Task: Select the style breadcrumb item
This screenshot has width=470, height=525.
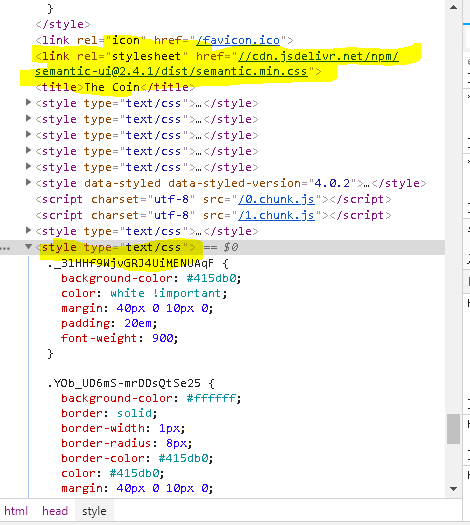Action: tap(94, 511)
